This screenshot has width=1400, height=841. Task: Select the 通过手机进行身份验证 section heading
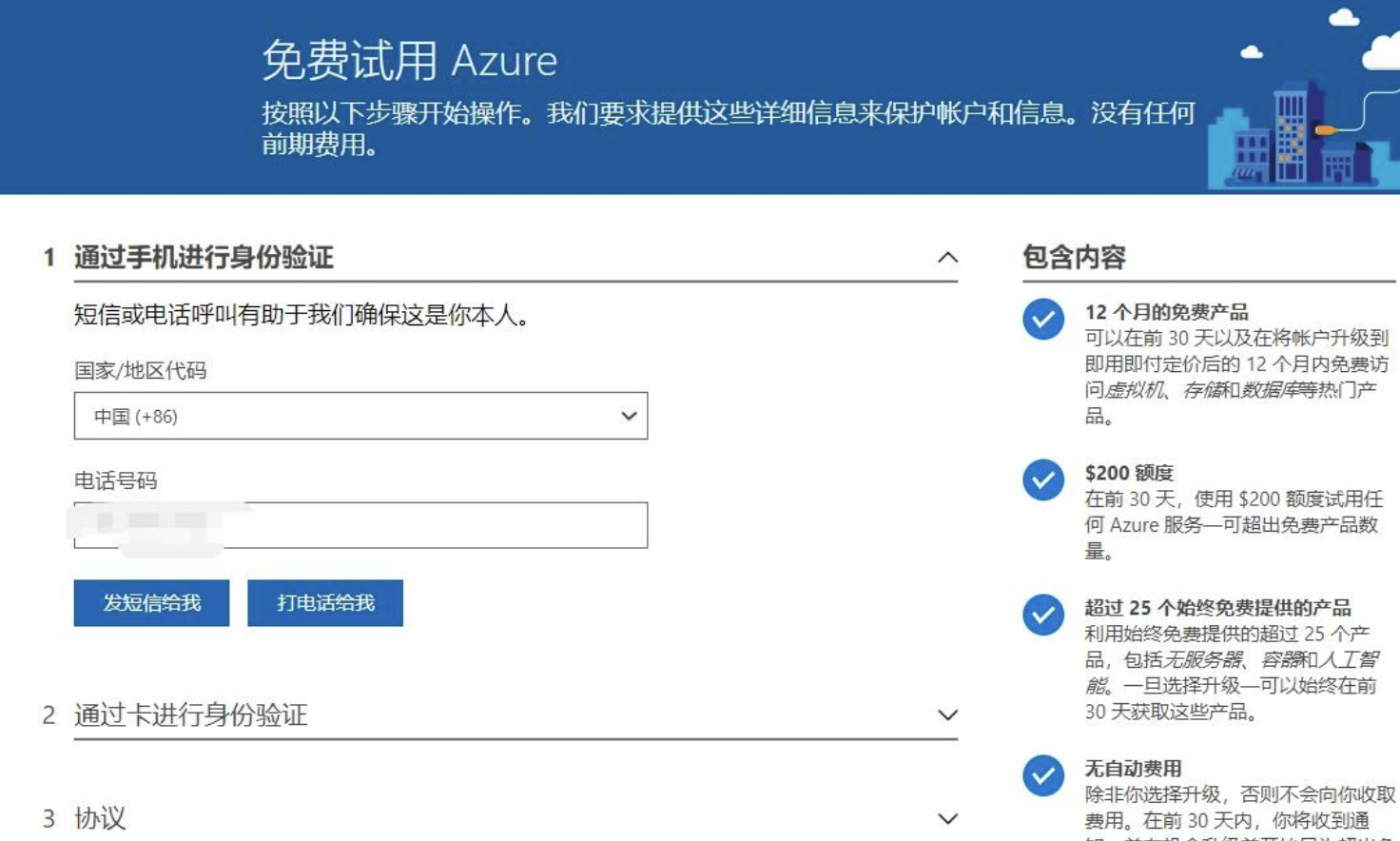[204, 258]
